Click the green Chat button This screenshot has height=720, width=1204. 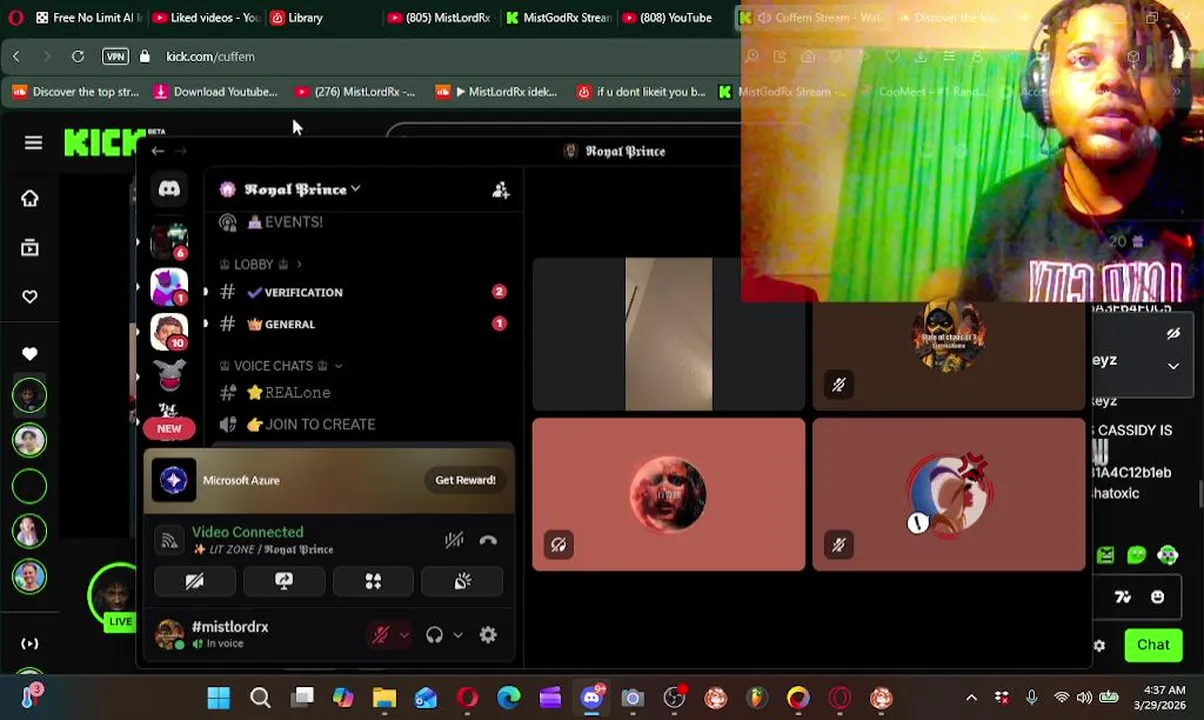[1153, 645]
